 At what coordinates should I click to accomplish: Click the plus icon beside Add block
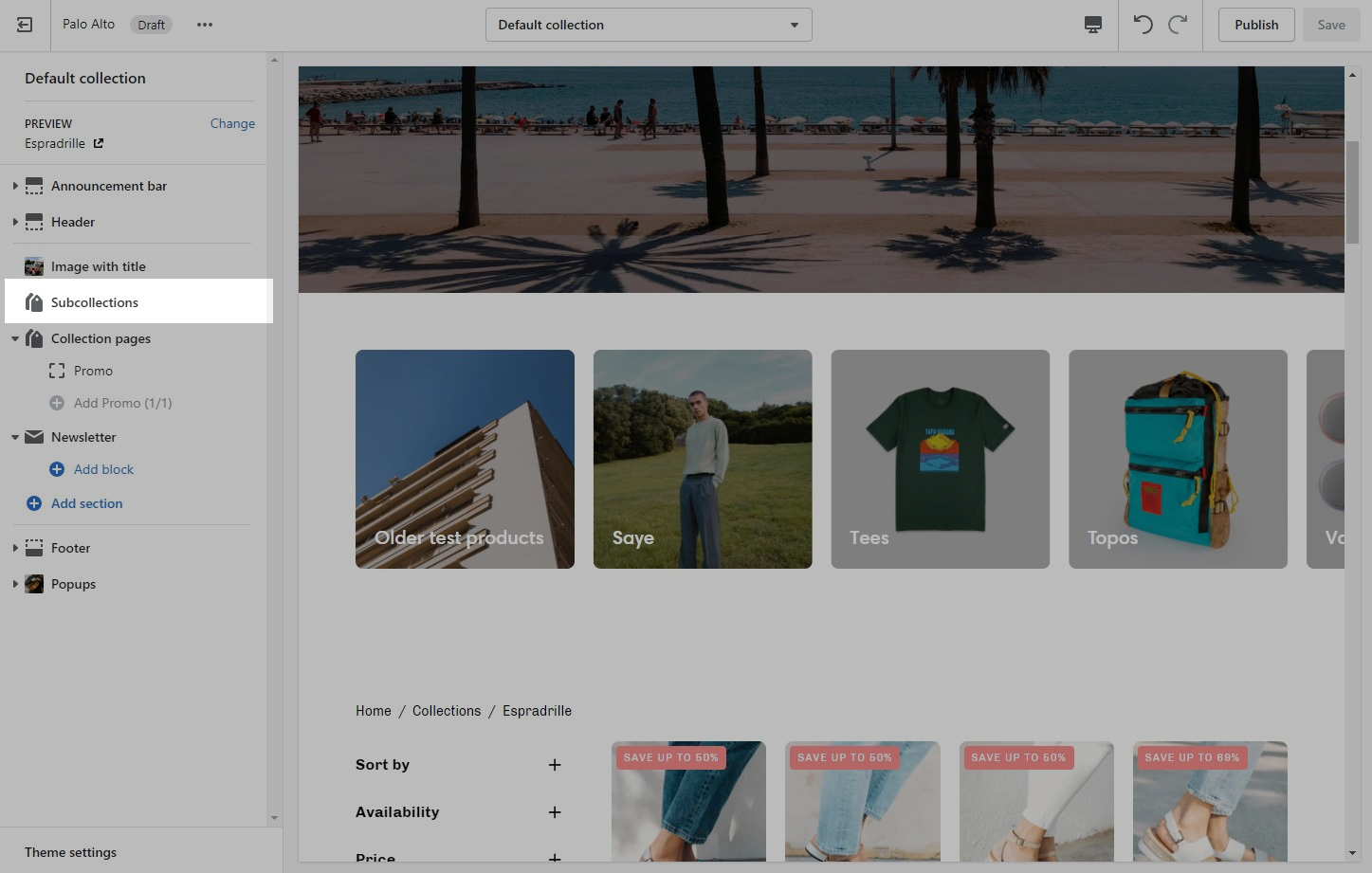click(x=57, y=469)
